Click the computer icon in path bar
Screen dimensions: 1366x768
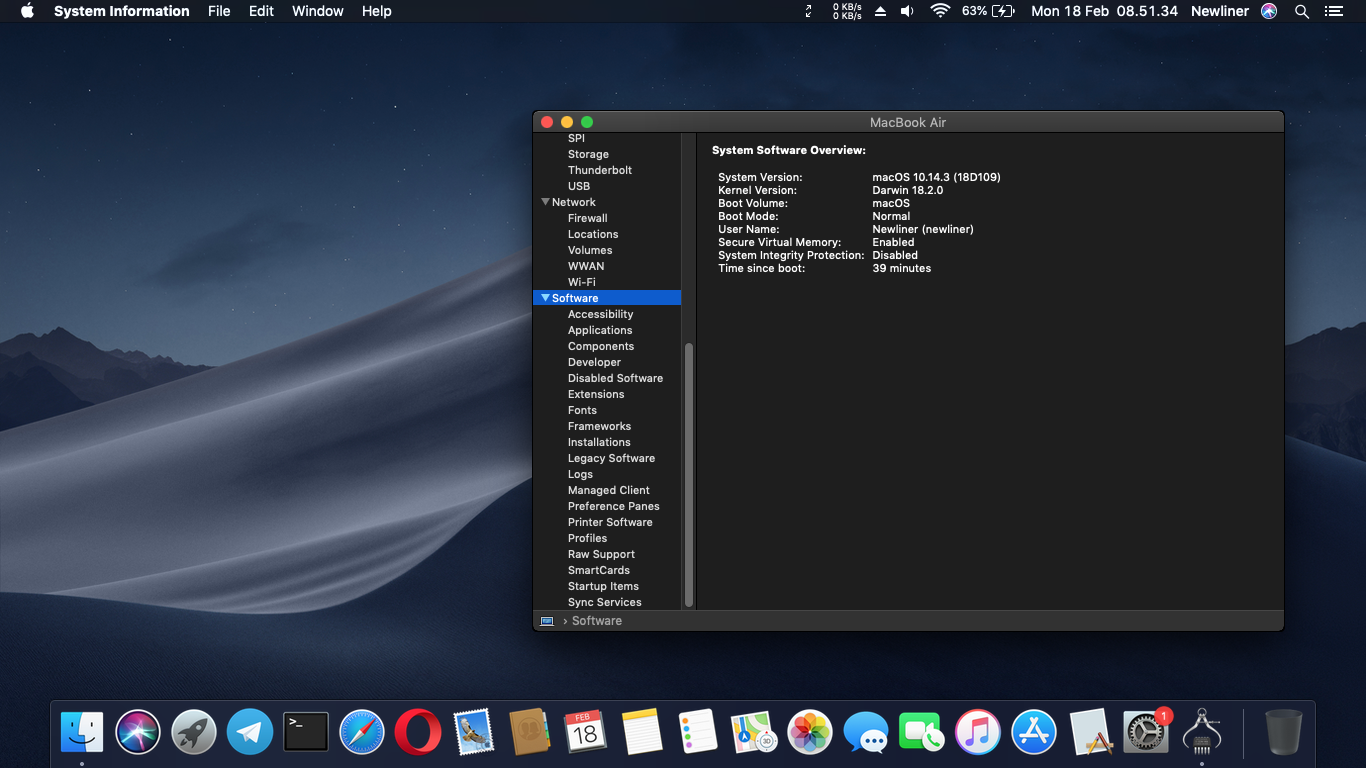[547, 621]
